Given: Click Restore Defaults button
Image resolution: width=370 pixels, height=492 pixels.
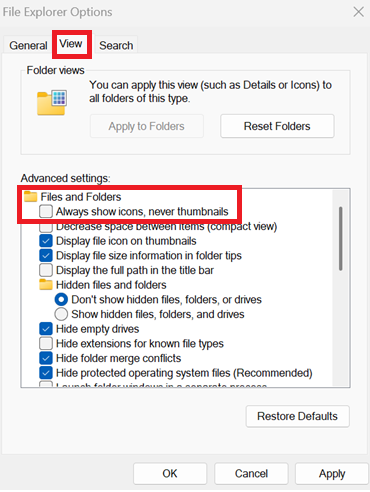Looking at the screenshot, I should click(297, 416).
